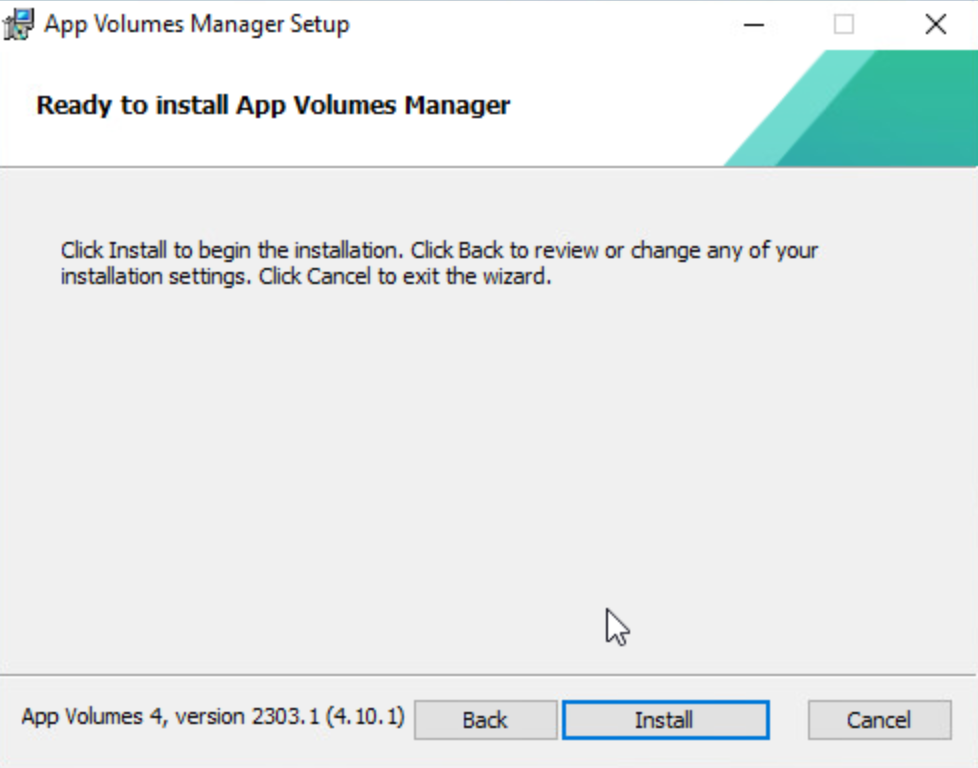Minimize the App Volumes Manager Setup window
This screenshot has height=768, width=978.
click(x=752, y=24)
